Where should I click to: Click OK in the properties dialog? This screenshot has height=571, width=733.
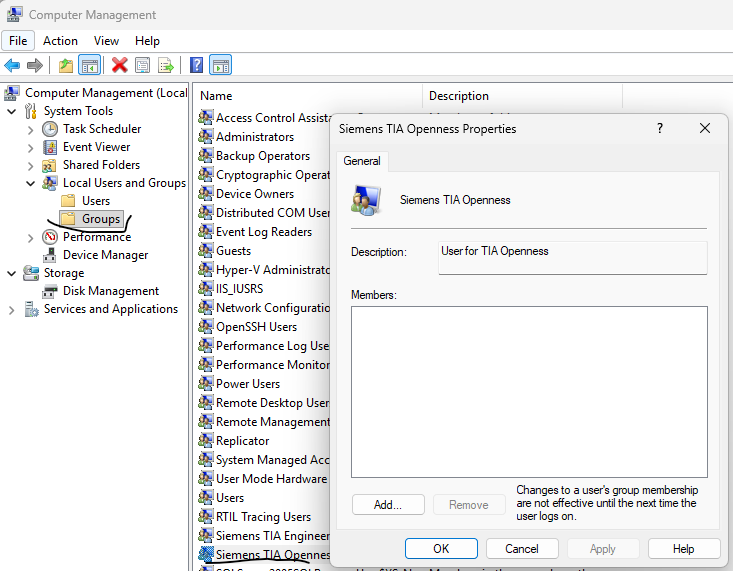(x=441, y=549)
